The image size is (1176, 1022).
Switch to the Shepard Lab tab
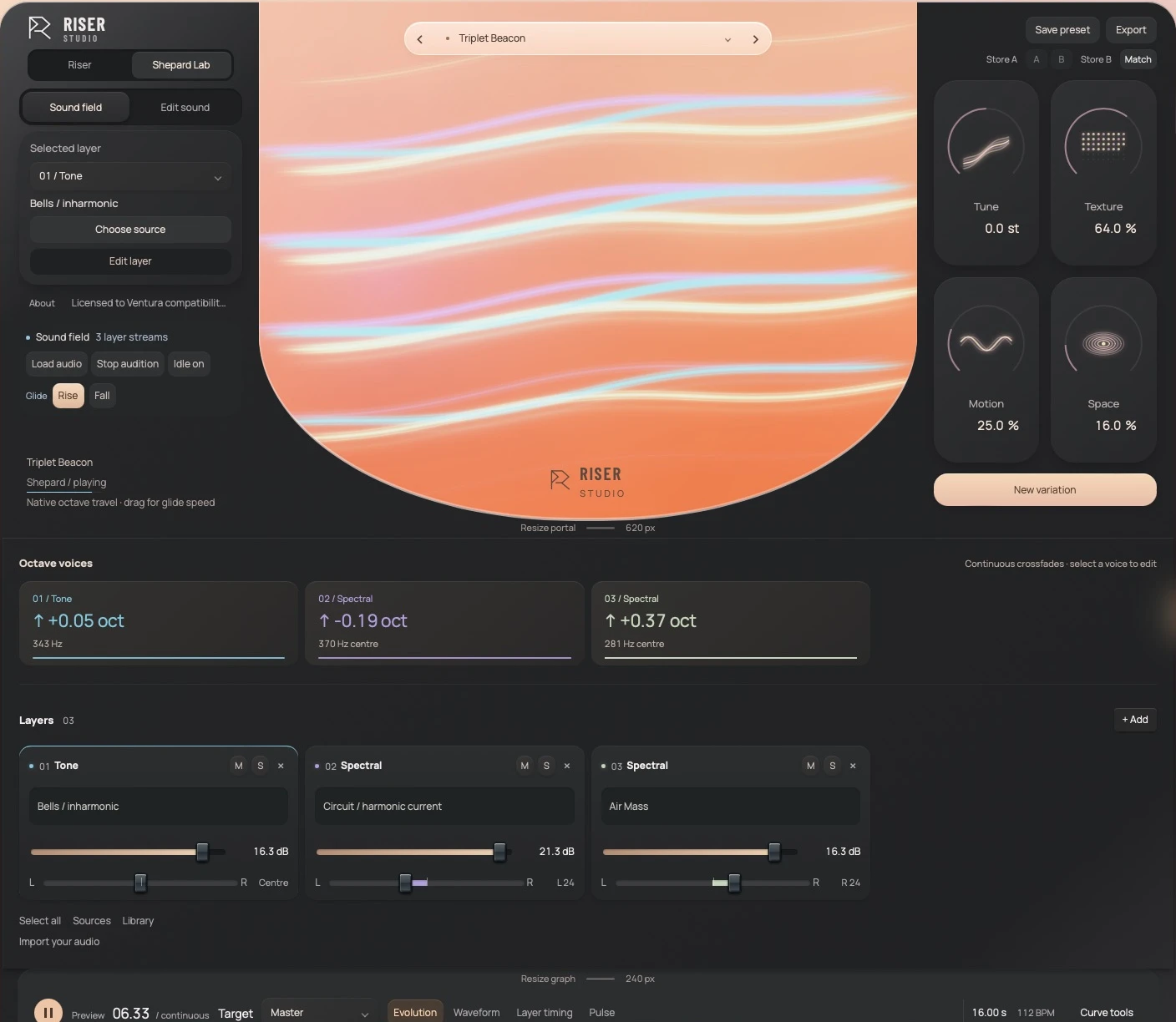click(181, 65)
